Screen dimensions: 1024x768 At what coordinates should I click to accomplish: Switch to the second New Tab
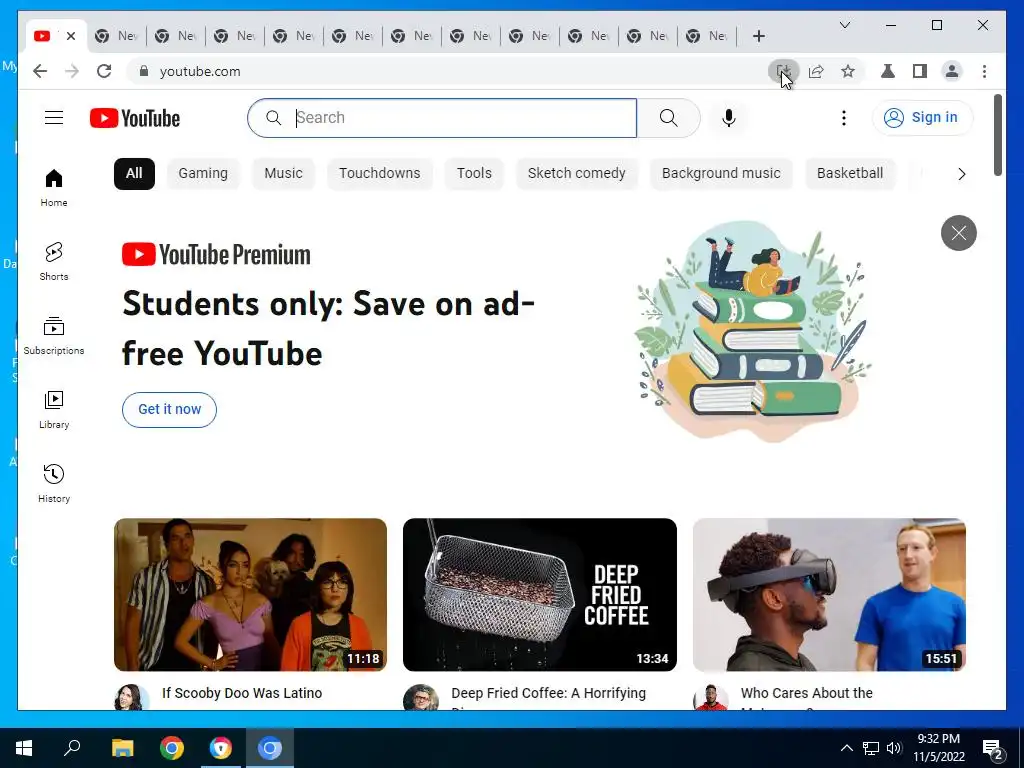(x=176, y=36)
